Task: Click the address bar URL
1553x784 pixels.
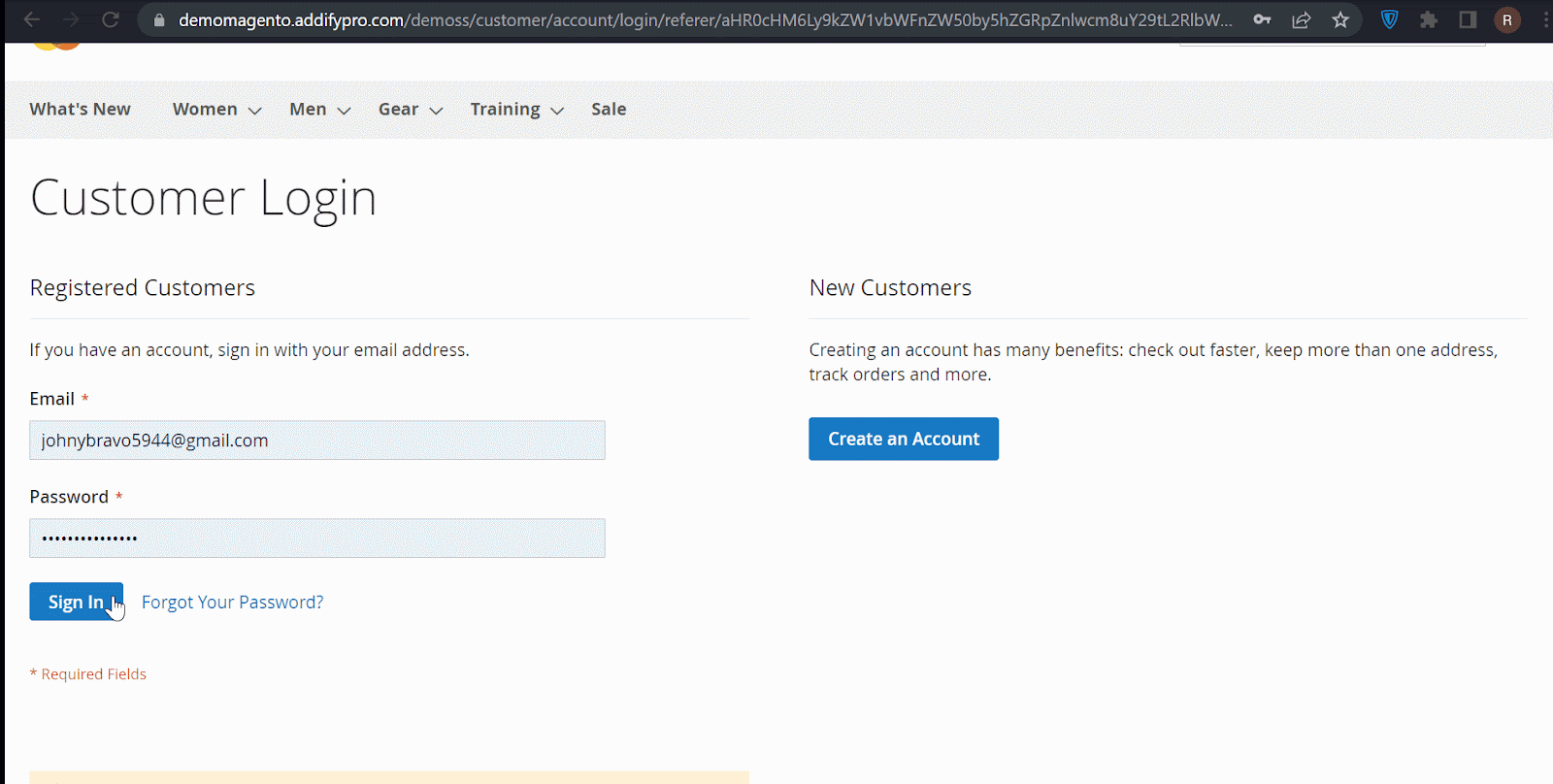Action: 706,19
